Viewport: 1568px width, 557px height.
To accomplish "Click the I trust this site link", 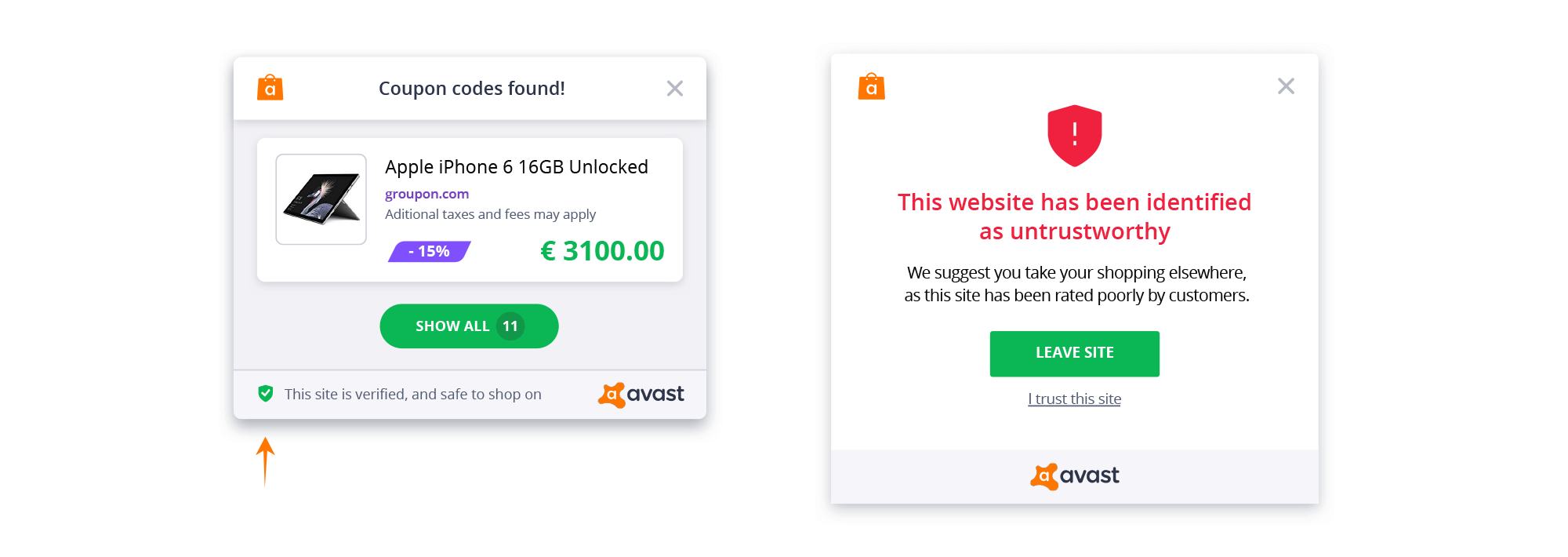I will click(1075, 399).
